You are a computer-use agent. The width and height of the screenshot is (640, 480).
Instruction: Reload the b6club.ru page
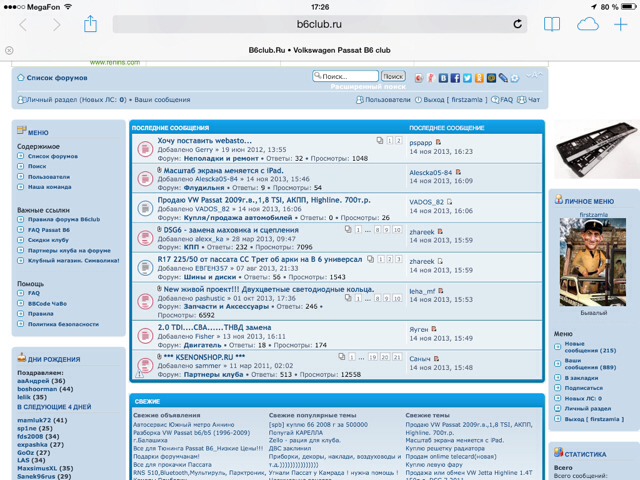click(x=517, y=24)
